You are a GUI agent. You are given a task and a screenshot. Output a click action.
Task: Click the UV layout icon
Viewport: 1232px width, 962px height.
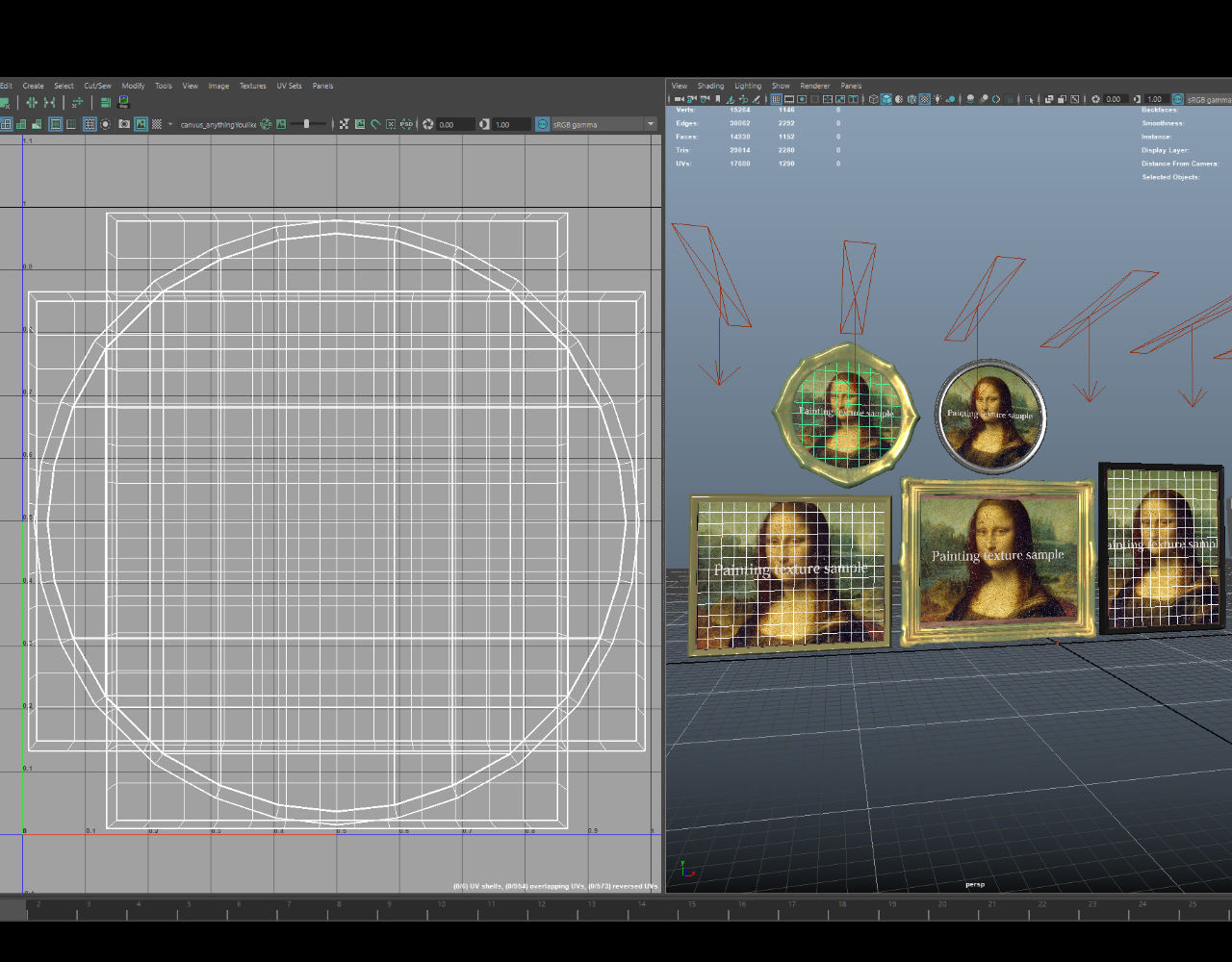(106, 101)
